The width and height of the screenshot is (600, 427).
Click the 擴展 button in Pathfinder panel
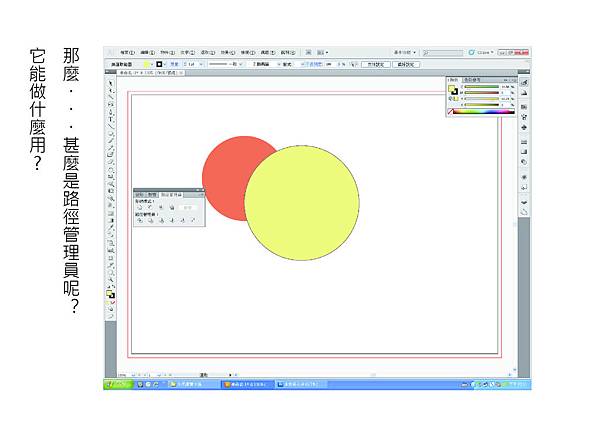pyautogui.click(x=188, y=207)
